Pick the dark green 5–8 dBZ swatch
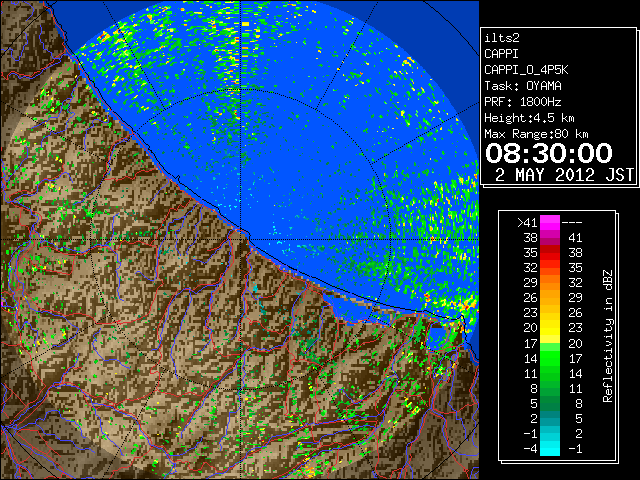 point(550,403)
